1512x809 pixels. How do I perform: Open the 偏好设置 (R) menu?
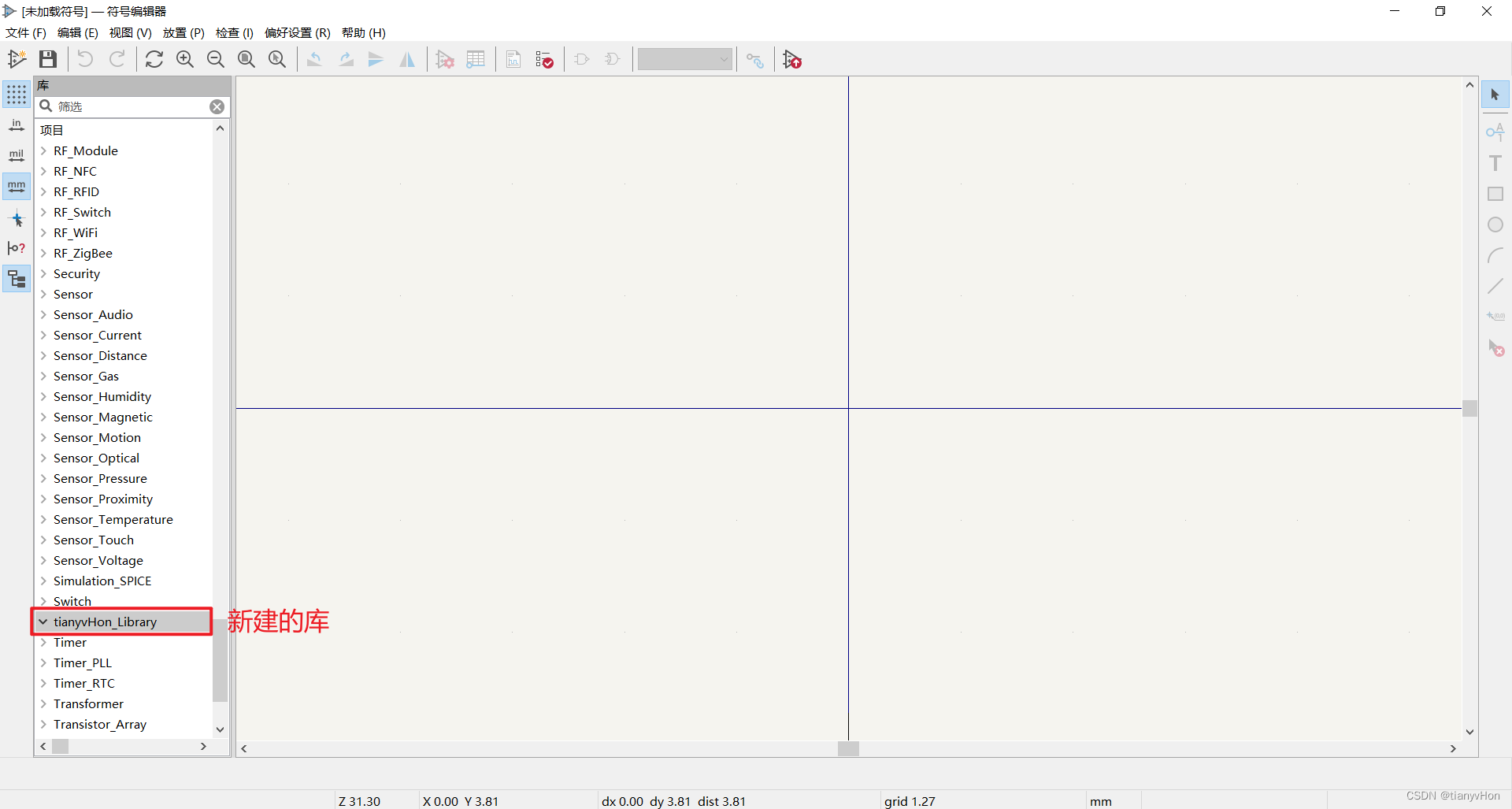pos(298,32)
